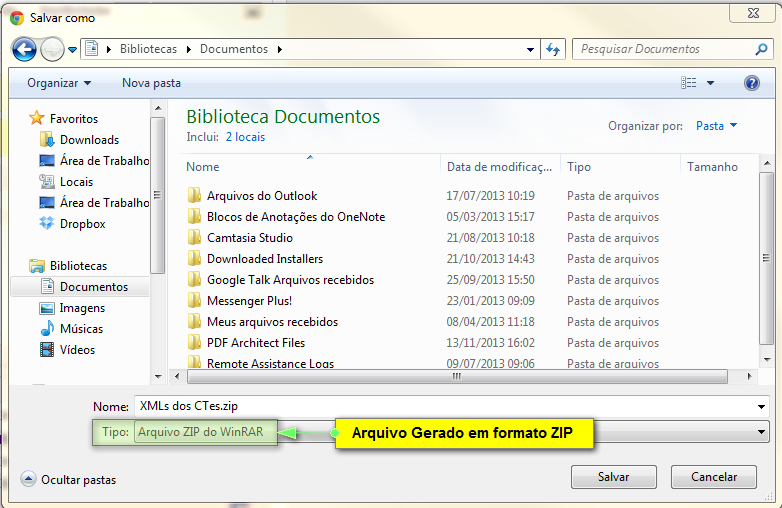Click the refresh arrows icon beside address bar
782x508 pixels.
[x=553, y=49]
